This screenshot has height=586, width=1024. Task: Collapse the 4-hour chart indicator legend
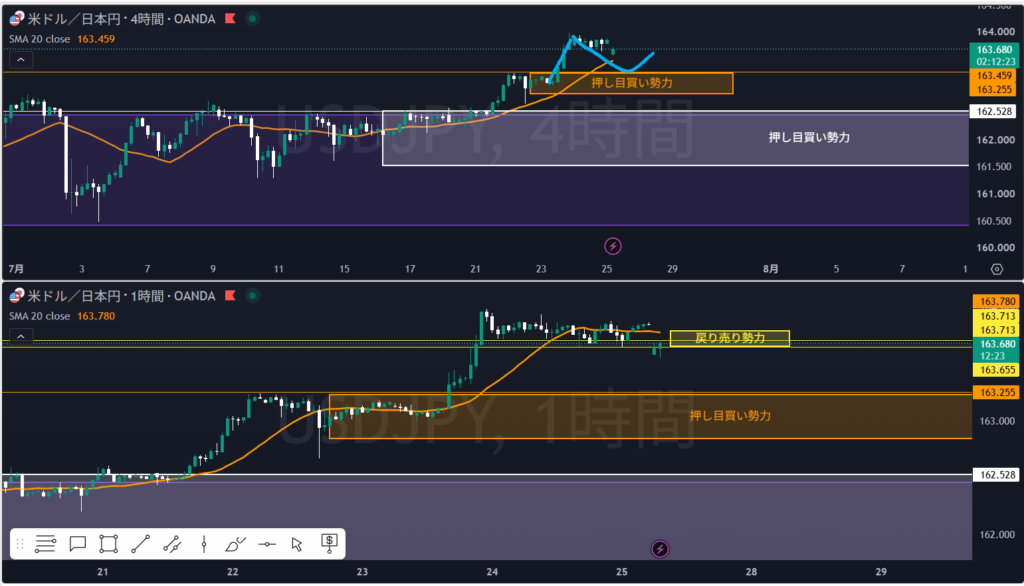(x=21, y=60)
